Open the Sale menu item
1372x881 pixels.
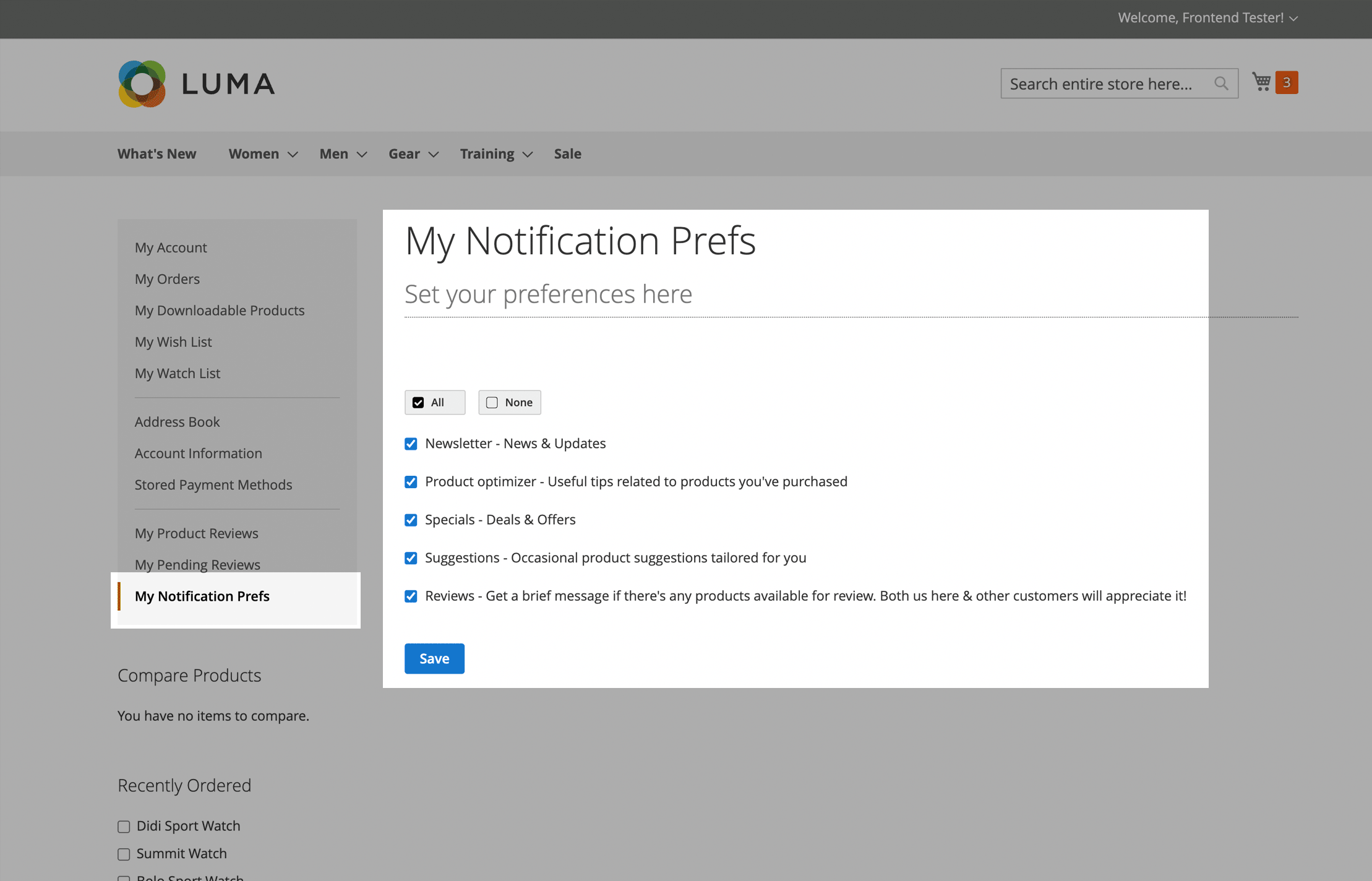click(567, 154)
